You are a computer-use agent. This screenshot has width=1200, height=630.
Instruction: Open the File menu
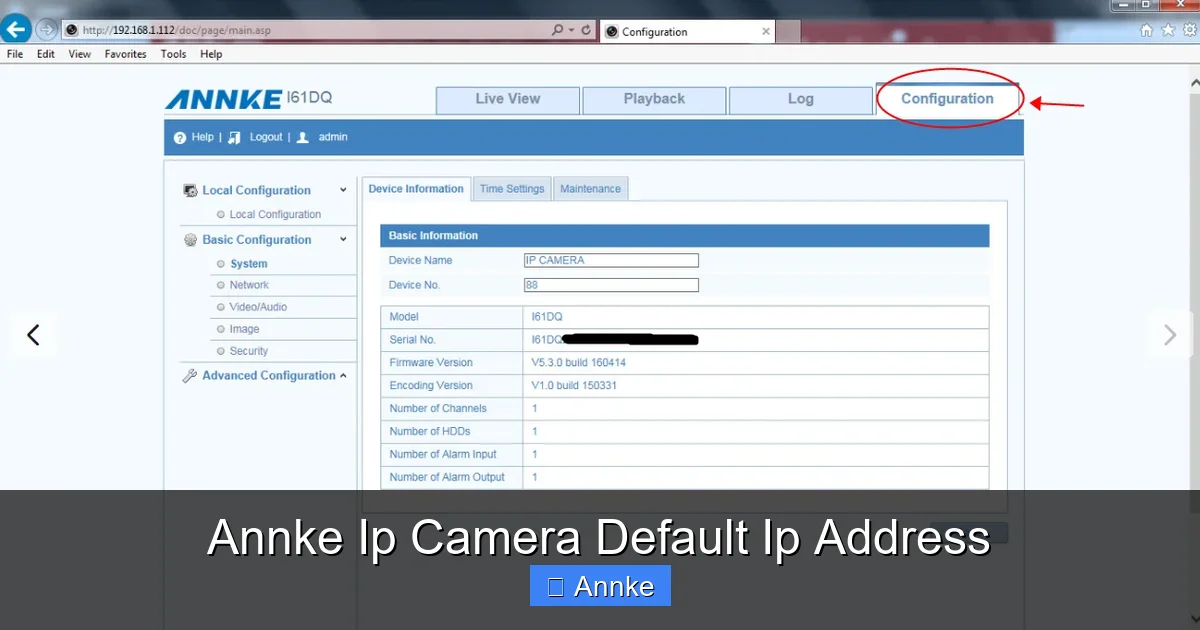coord(15,54)
